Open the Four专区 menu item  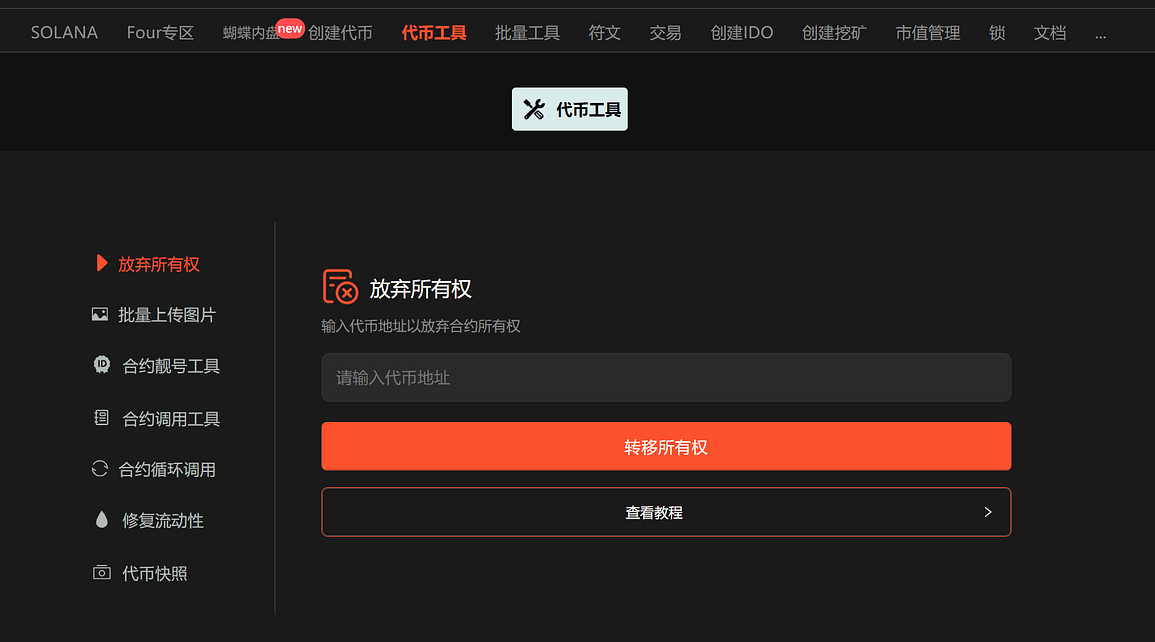point(160,32)
